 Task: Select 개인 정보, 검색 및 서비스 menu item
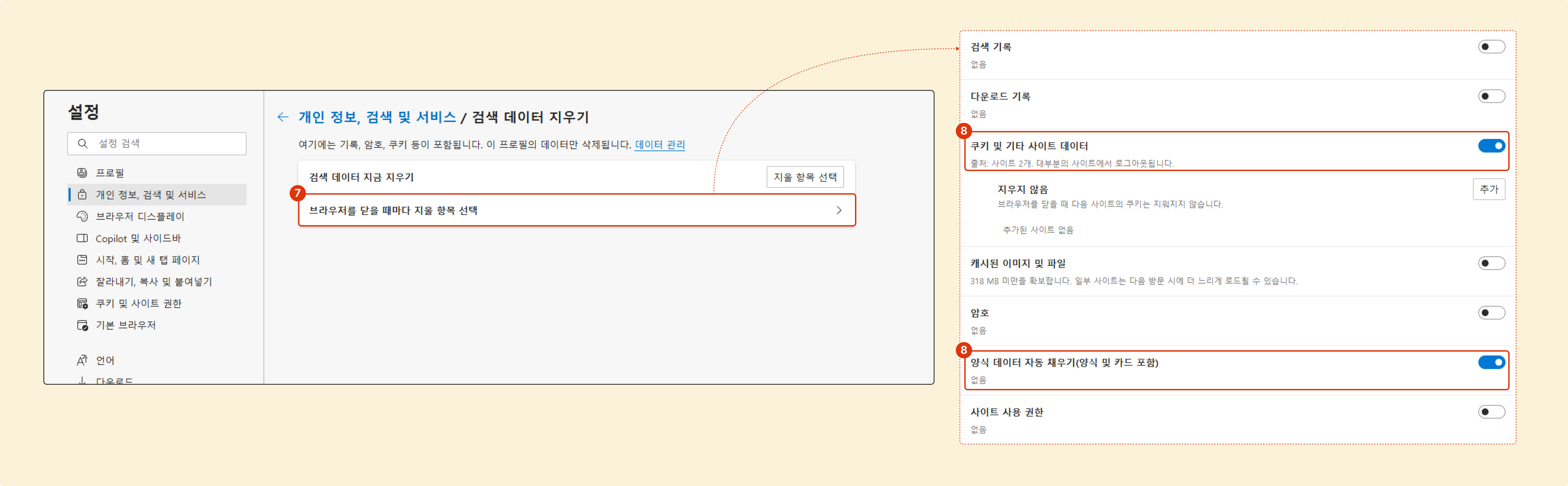click(150, 195)
